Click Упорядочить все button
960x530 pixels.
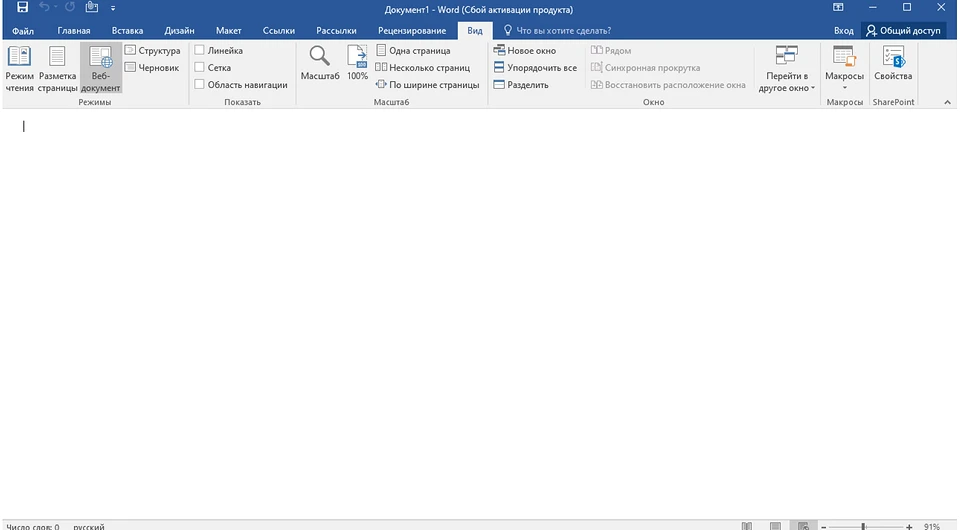(535, 68)
